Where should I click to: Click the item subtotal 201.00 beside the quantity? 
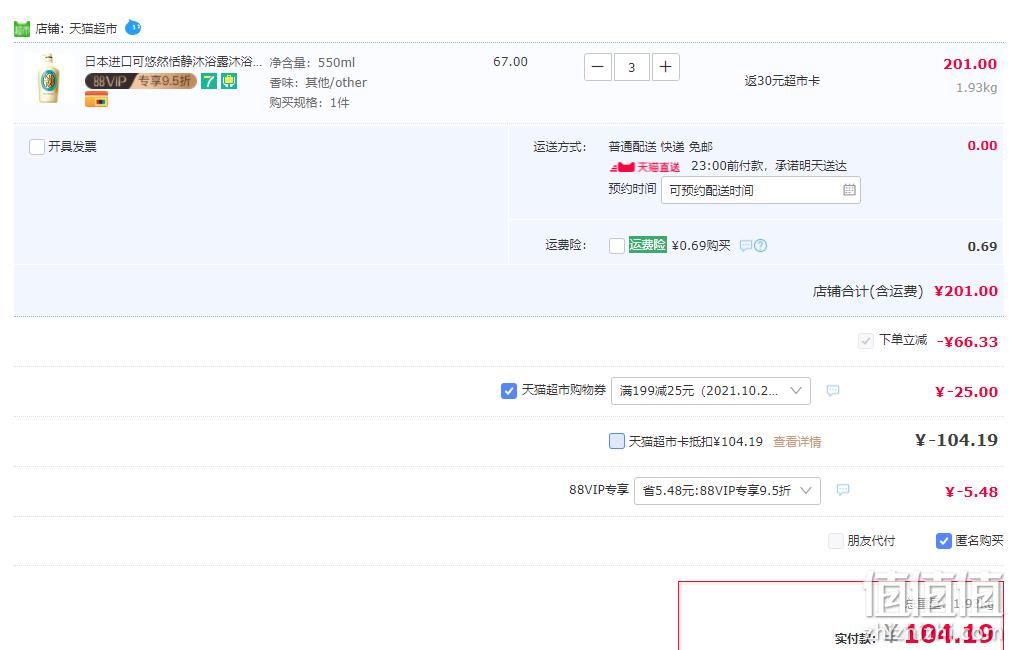click(x=970, y=64)
